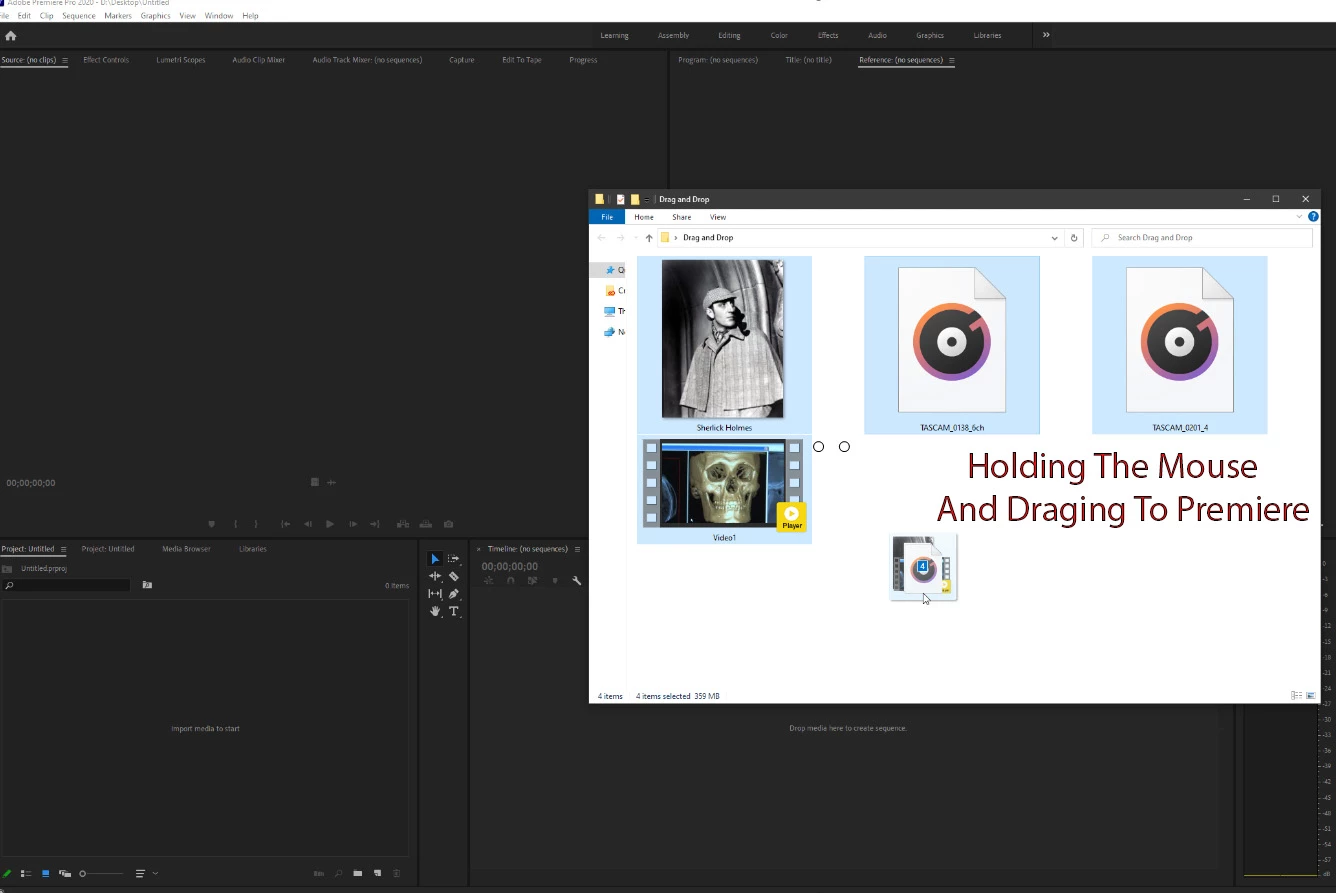Open Sequence menu in menu bar
Image resolution: width=1336 pixels, height=893 pixels.
[79, 16]
